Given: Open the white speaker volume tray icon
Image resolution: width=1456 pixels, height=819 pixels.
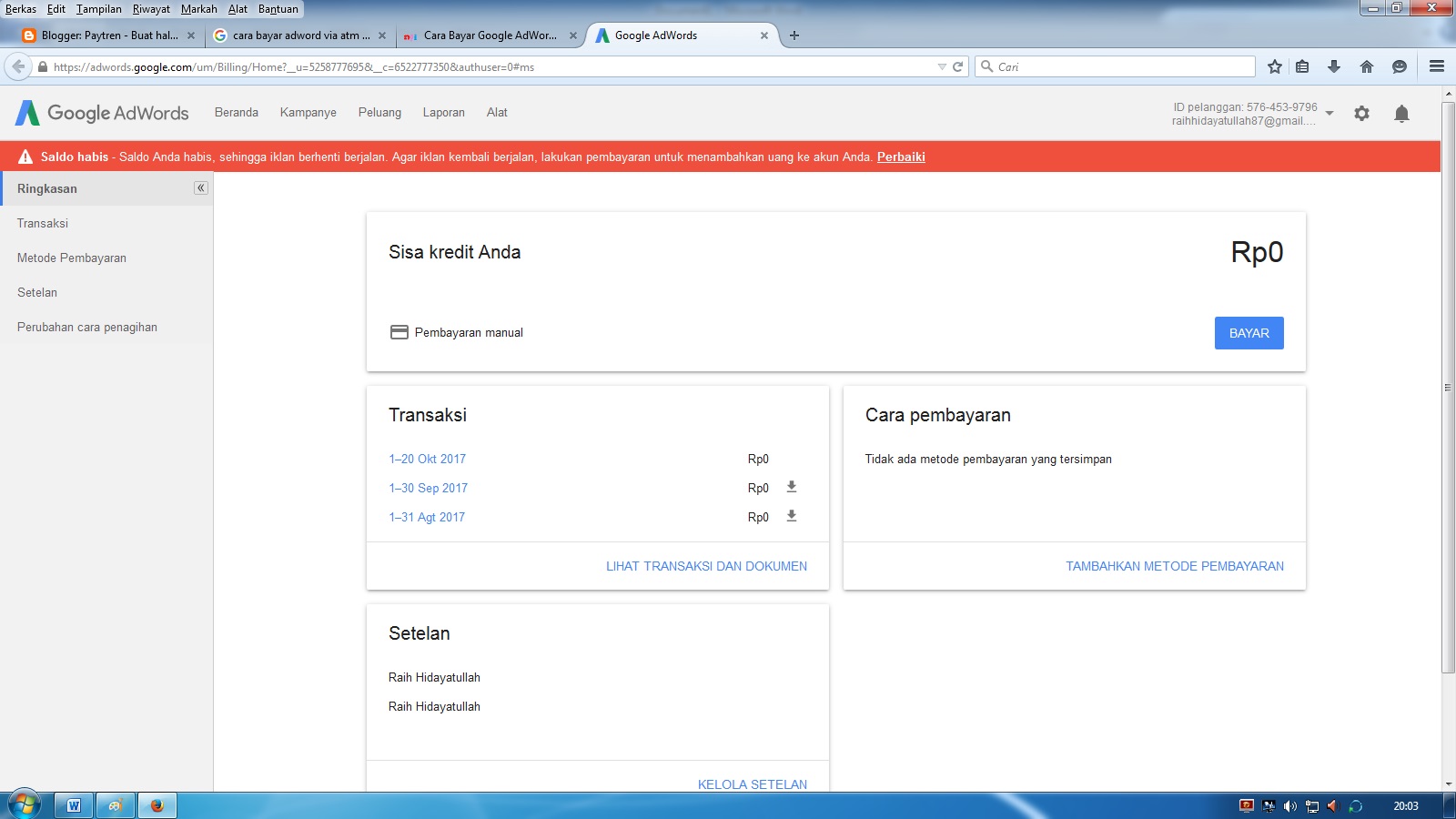Looking at the screenshot, I should click(1289, 806).
